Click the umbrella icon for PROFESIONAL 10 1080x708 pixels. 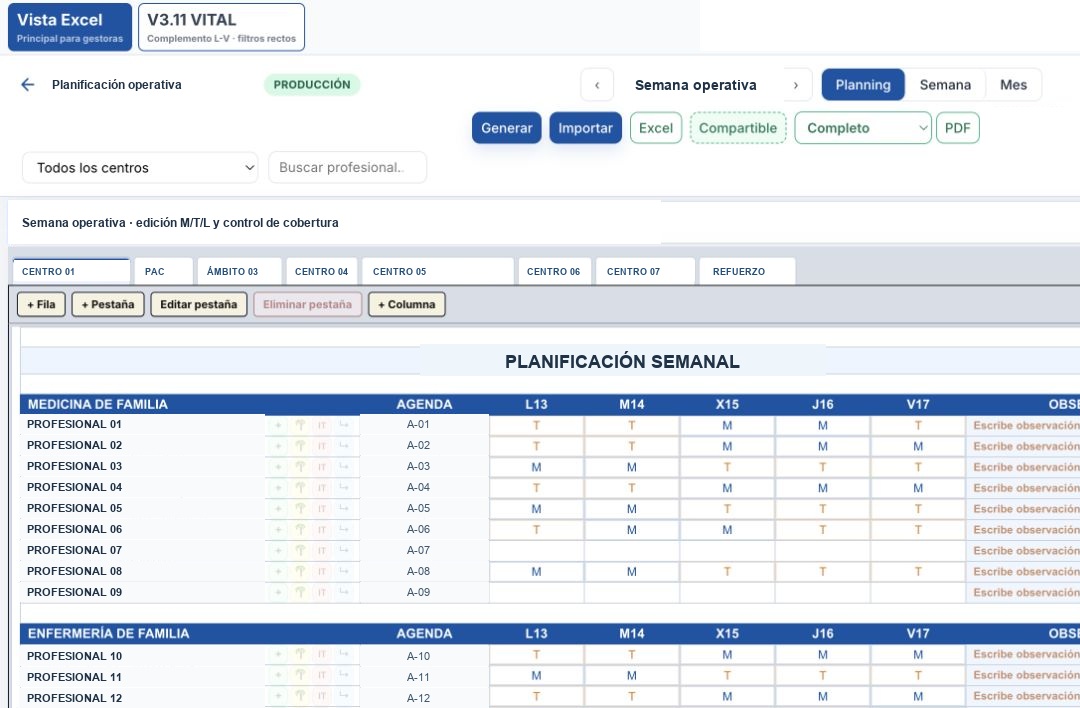tap(300, 654)
